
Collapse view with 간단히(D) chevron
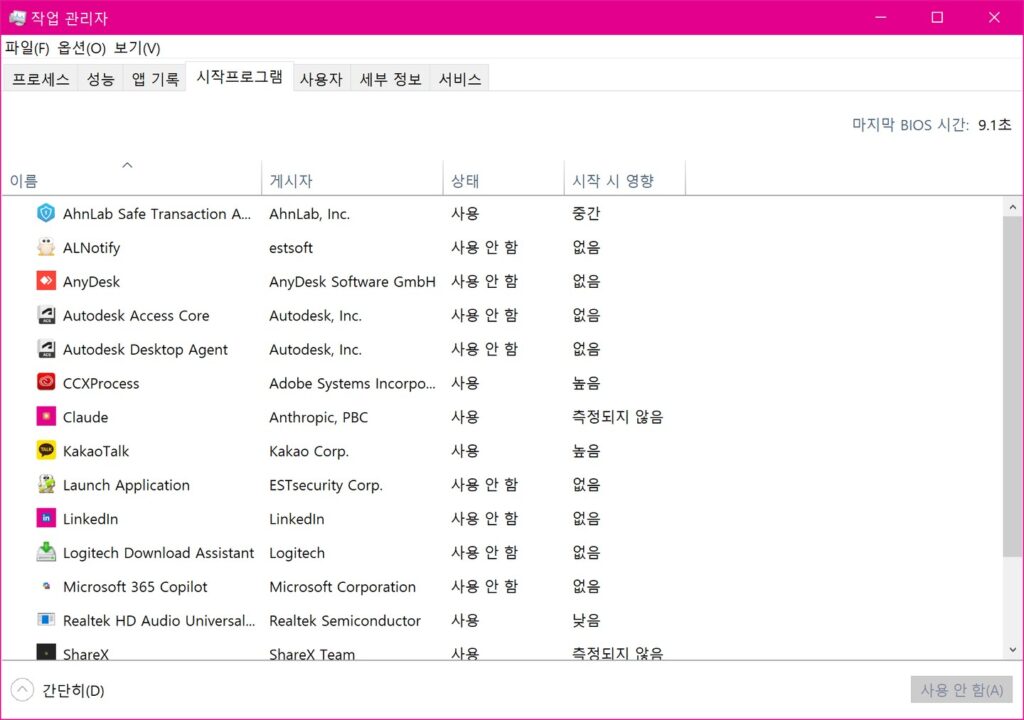coord(22,689)
